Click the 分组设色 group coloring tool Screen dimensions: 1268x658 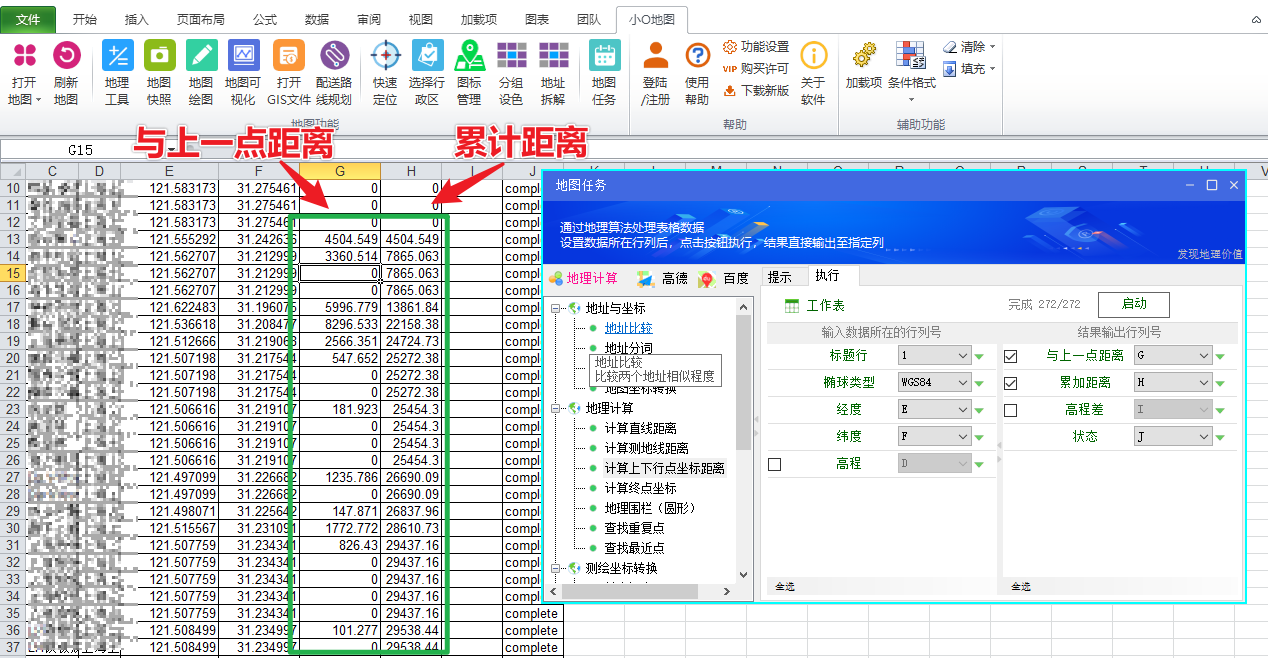coord(511,73)
